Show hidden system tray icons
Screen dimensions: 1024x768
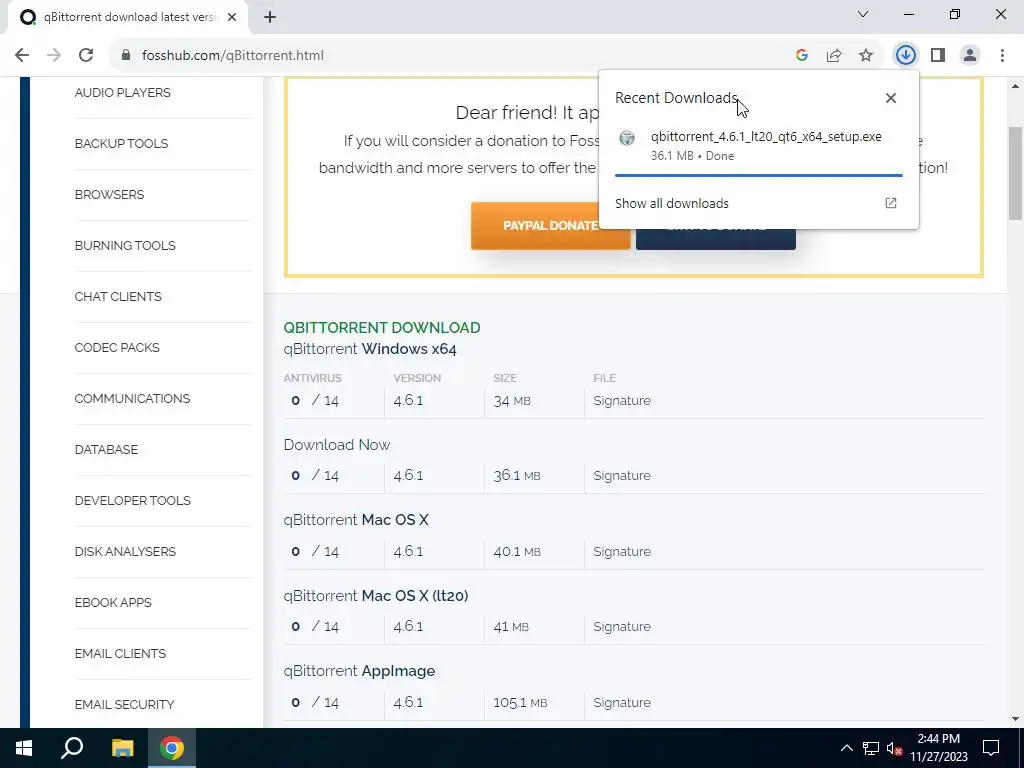coord(846,748)
